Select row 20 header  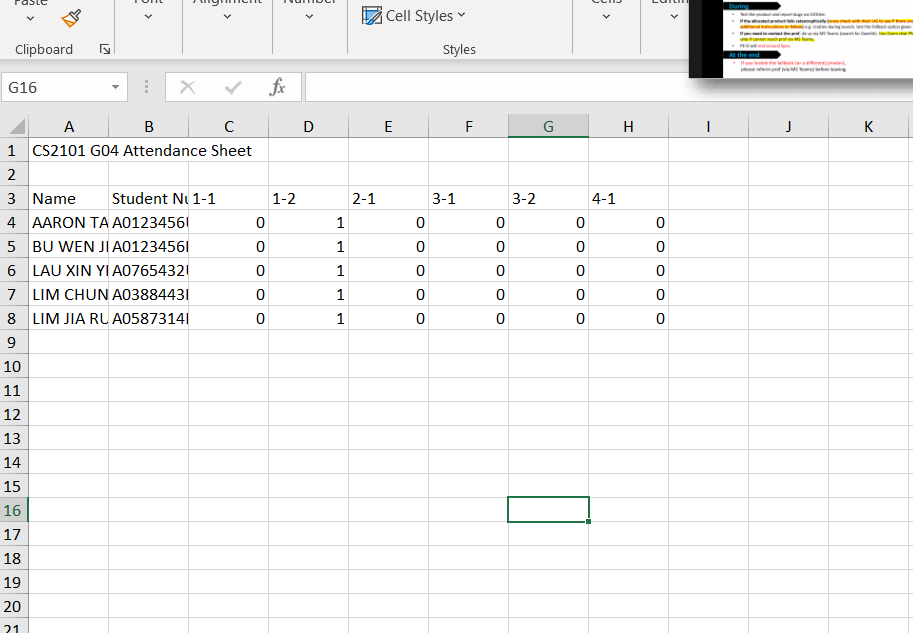pyautogui.click(x=14, y=606)
